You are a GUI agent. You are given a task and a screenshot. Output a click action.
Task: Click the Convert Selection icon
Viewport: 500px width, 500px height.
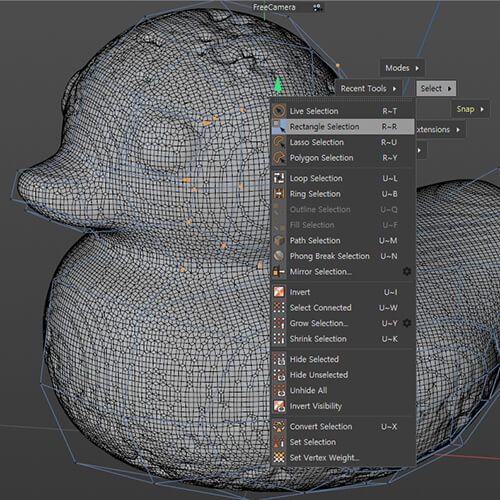click(x=279, y=426)
